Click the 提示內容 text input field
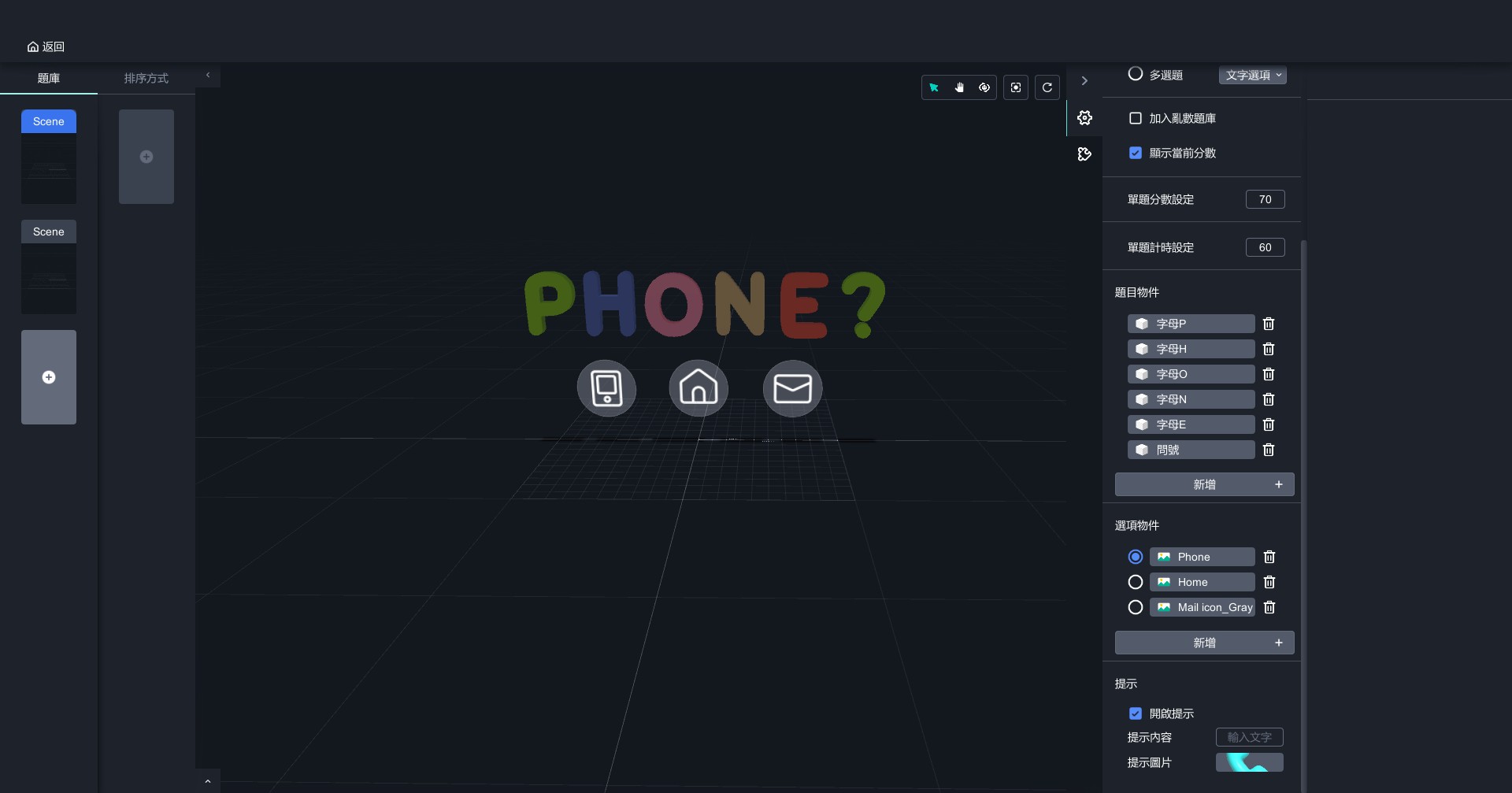This screenshot has width=1512, height=793. tap(1249, 737)
